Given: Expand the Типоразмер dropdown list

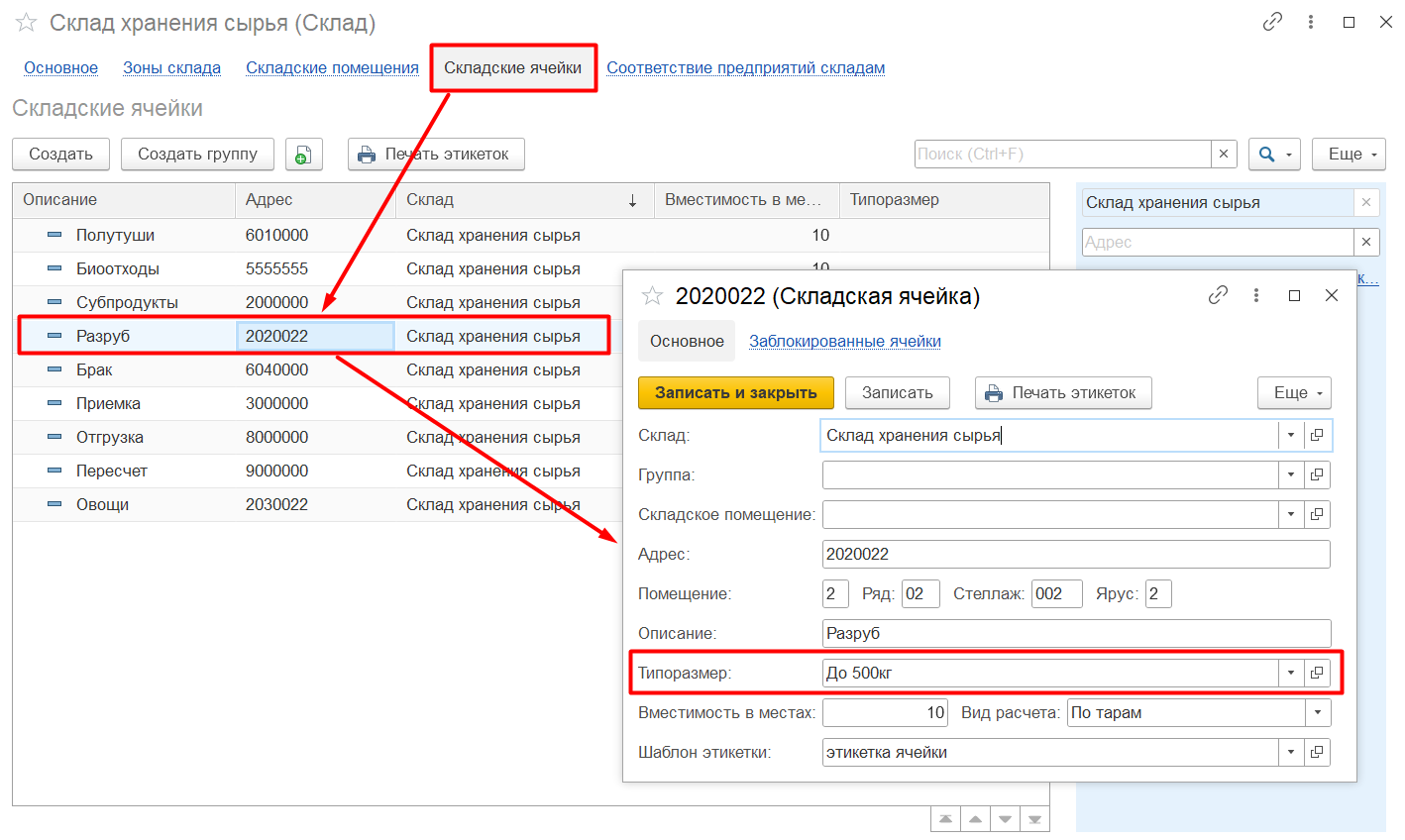Looking at the screenshot, I should click(x=1291, y=673).
